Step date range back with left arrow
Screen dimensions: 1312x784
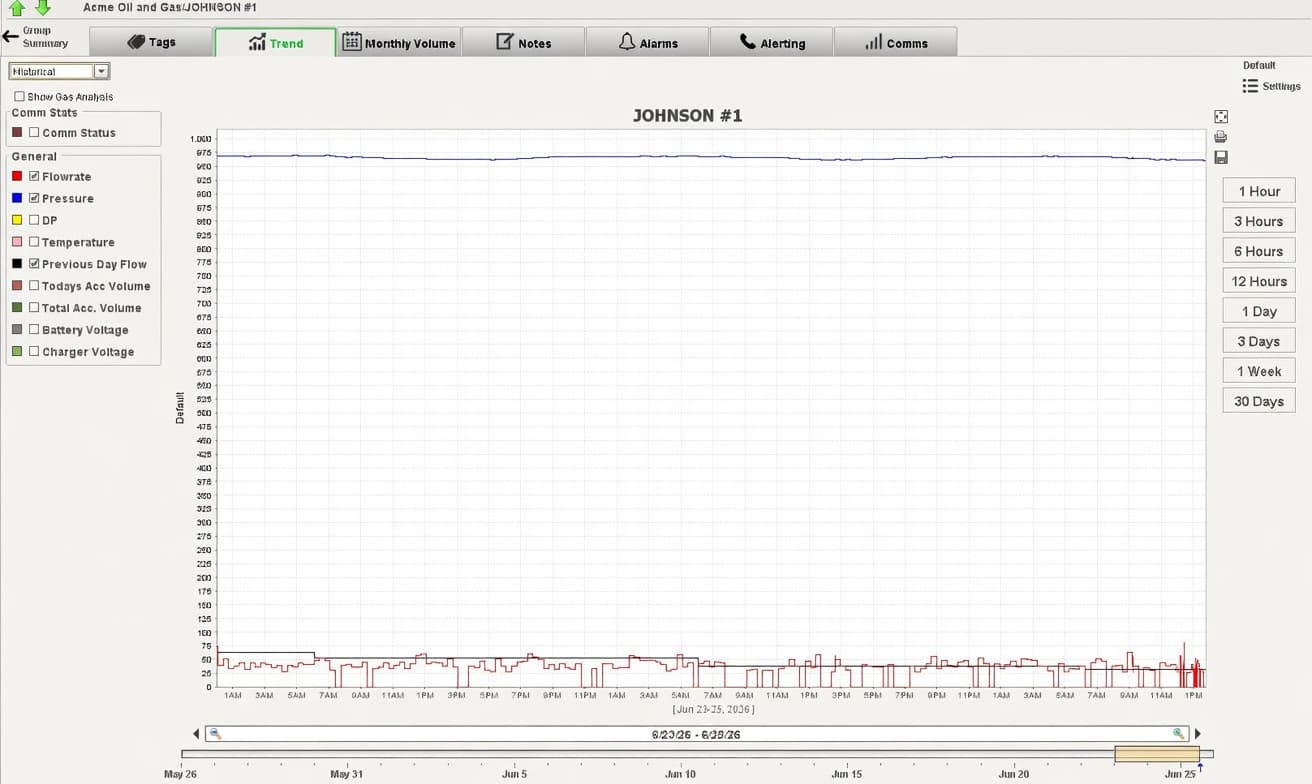[x=196, y=734]
